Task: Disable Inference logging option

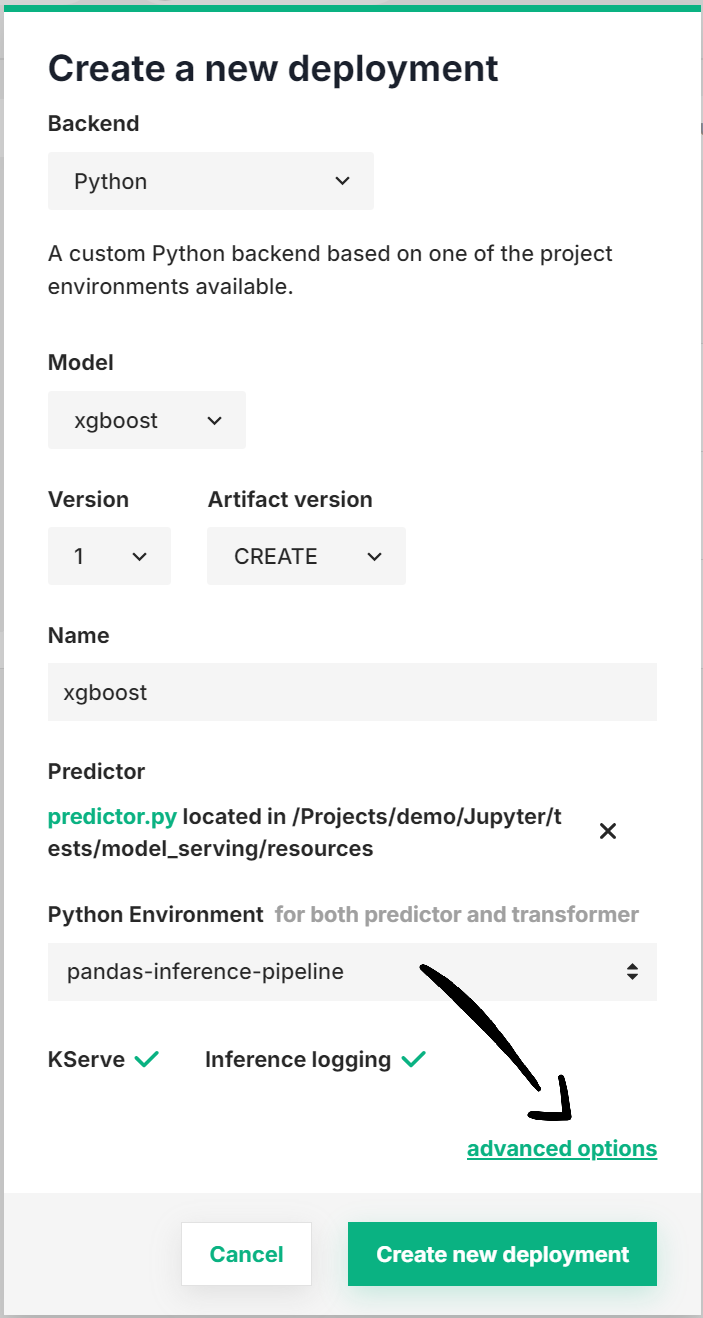Action: click(298, 1060)
